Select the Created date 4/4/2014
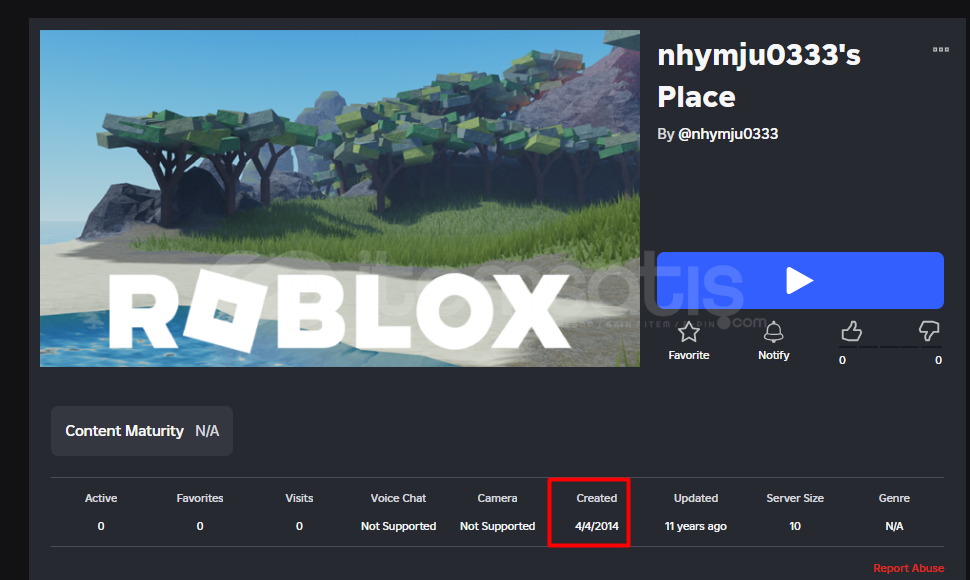The width and height of the screenshot is (970, 580). pyautogui.click(x=597, y=526)
